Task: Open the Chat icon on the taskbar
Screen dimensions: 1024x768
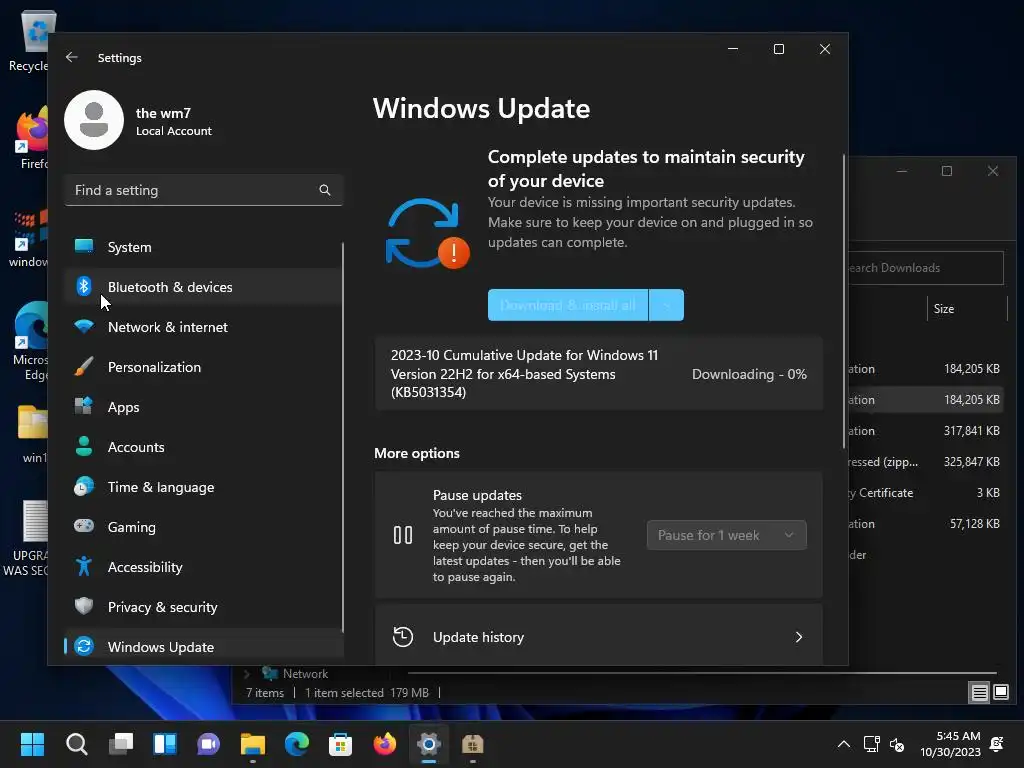Action: click(208, 744)
